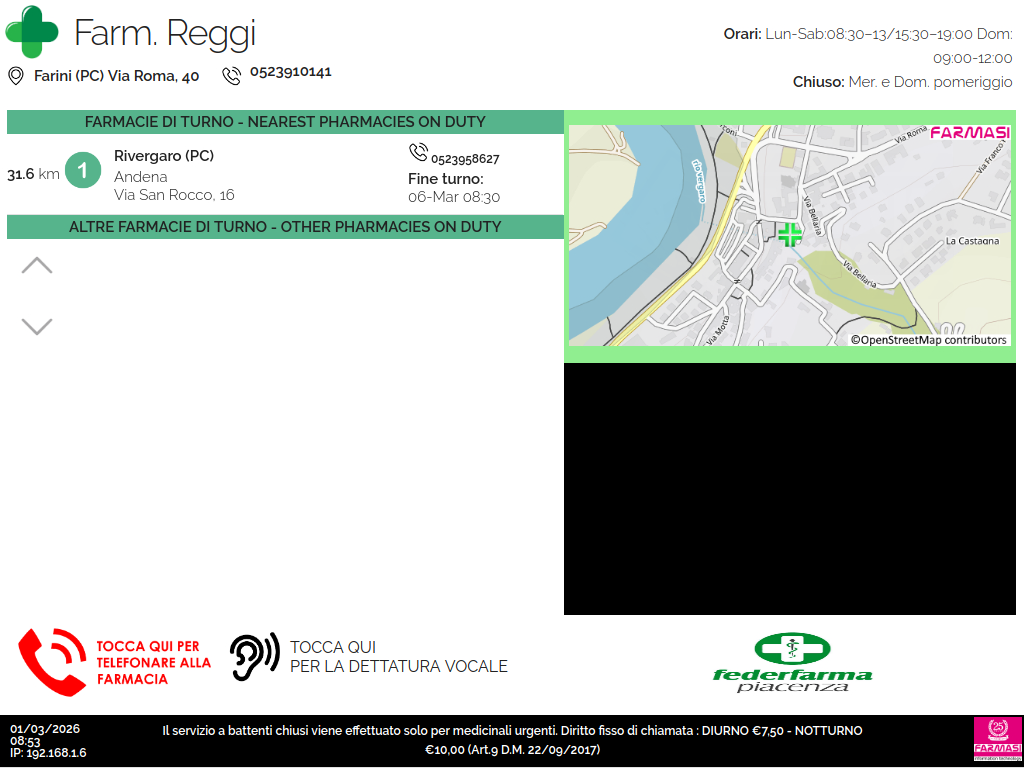This screenshot has height=768, width=1024.
Task: Select the Farmacie di Turno header
Action: [x=285, y=122]
